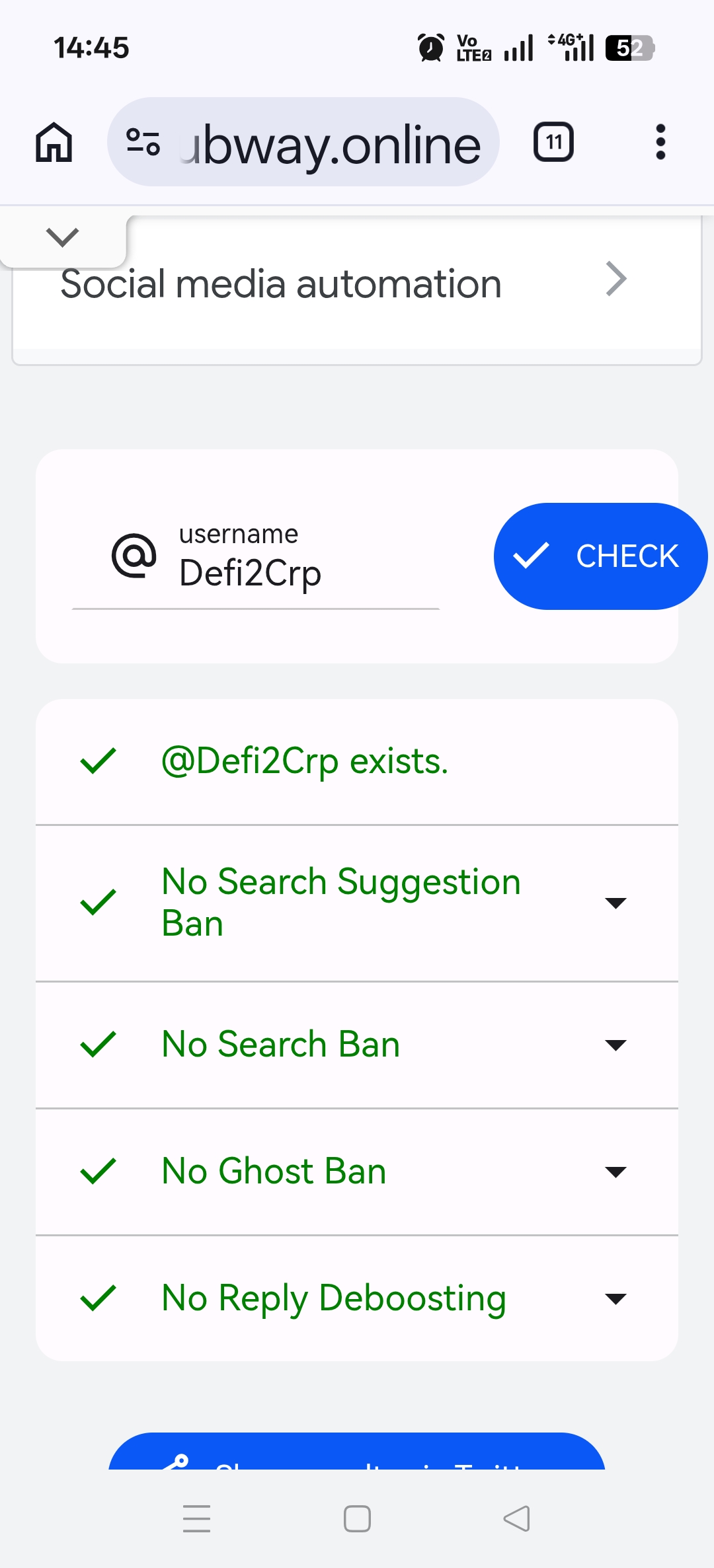Tap the Android back navigation triangle

coord(517,1518)
